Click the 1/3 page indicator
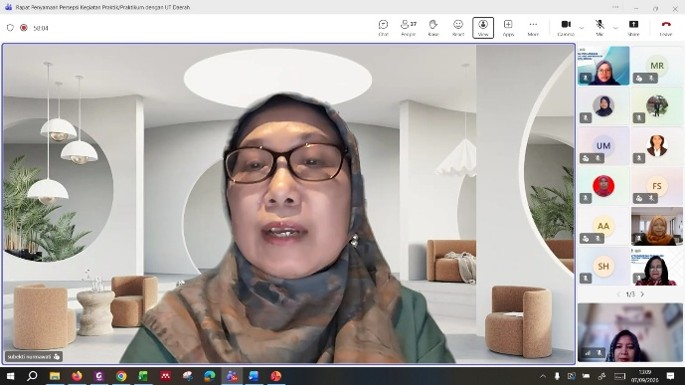Viewport: 685px width, 385px height. click(x=630, y=295)
